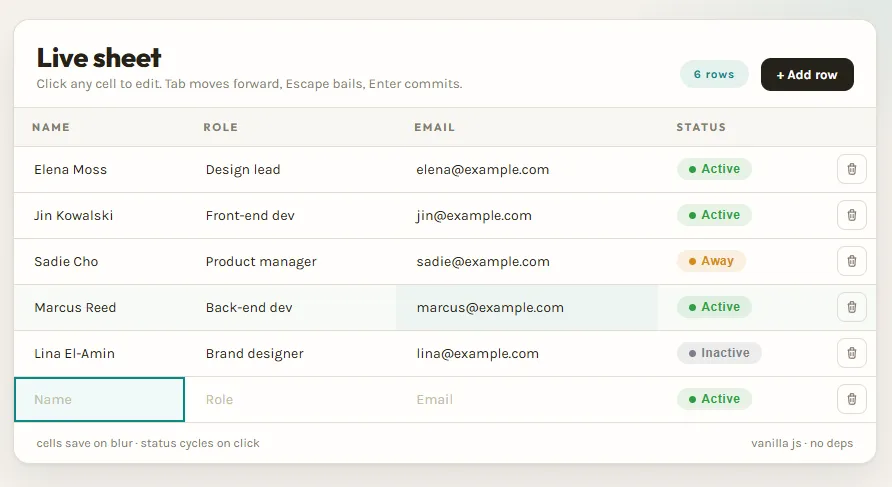Cycle Sadie Cho's Away status
Viewport: 892px width, 487px height.
(711, 261)
